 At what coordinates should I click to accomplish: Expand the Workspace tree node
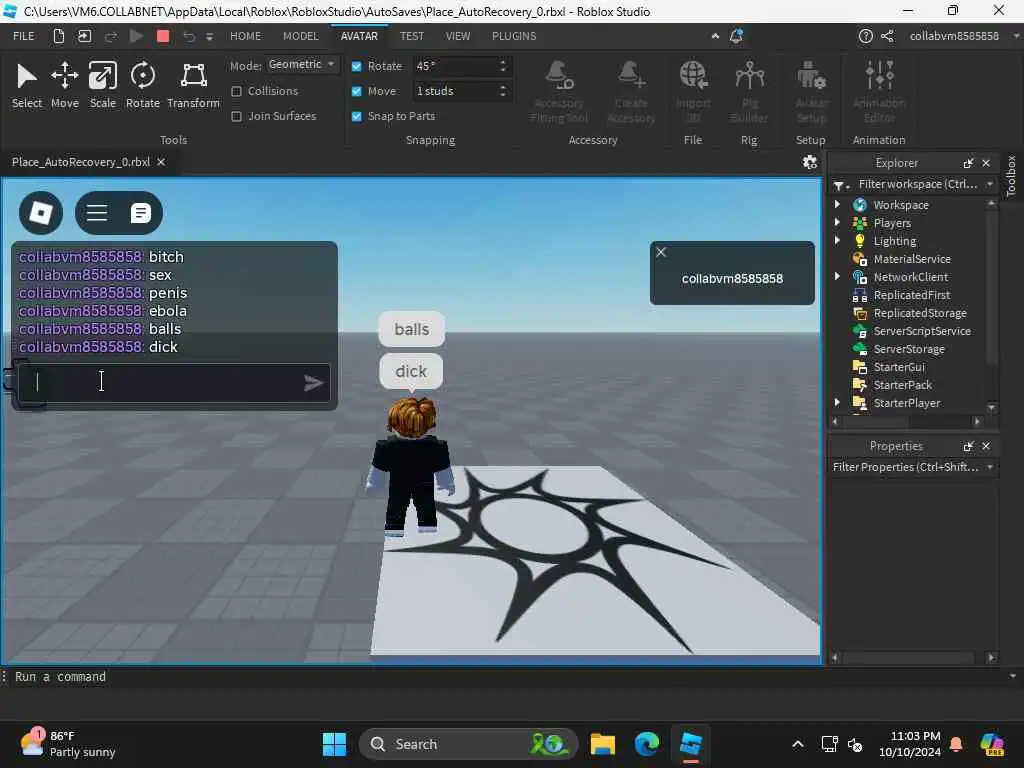(837, 204)
